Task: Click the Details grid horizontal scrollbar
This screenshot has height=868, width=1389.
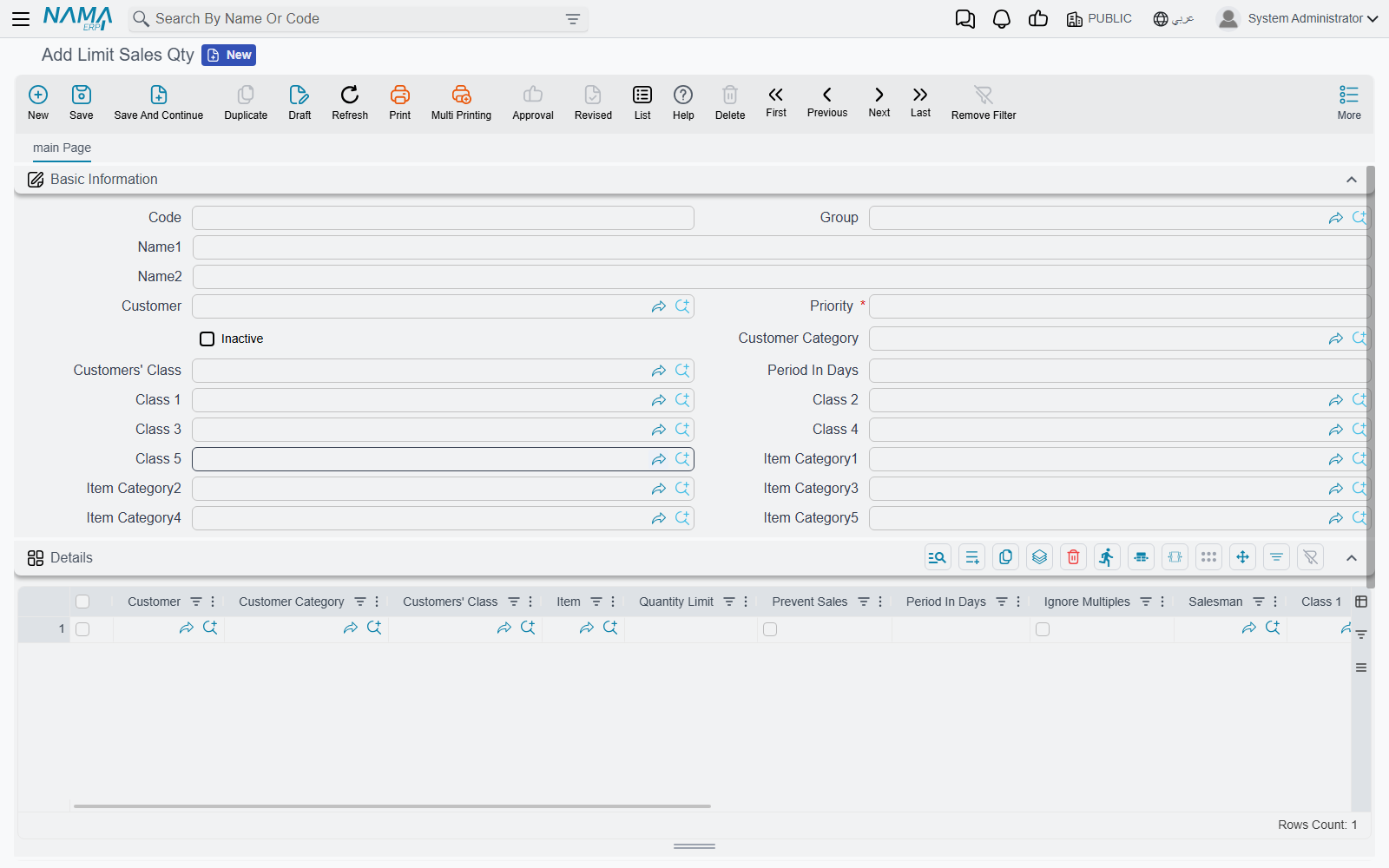Action: pyautogui.click(x=392, y=806)
